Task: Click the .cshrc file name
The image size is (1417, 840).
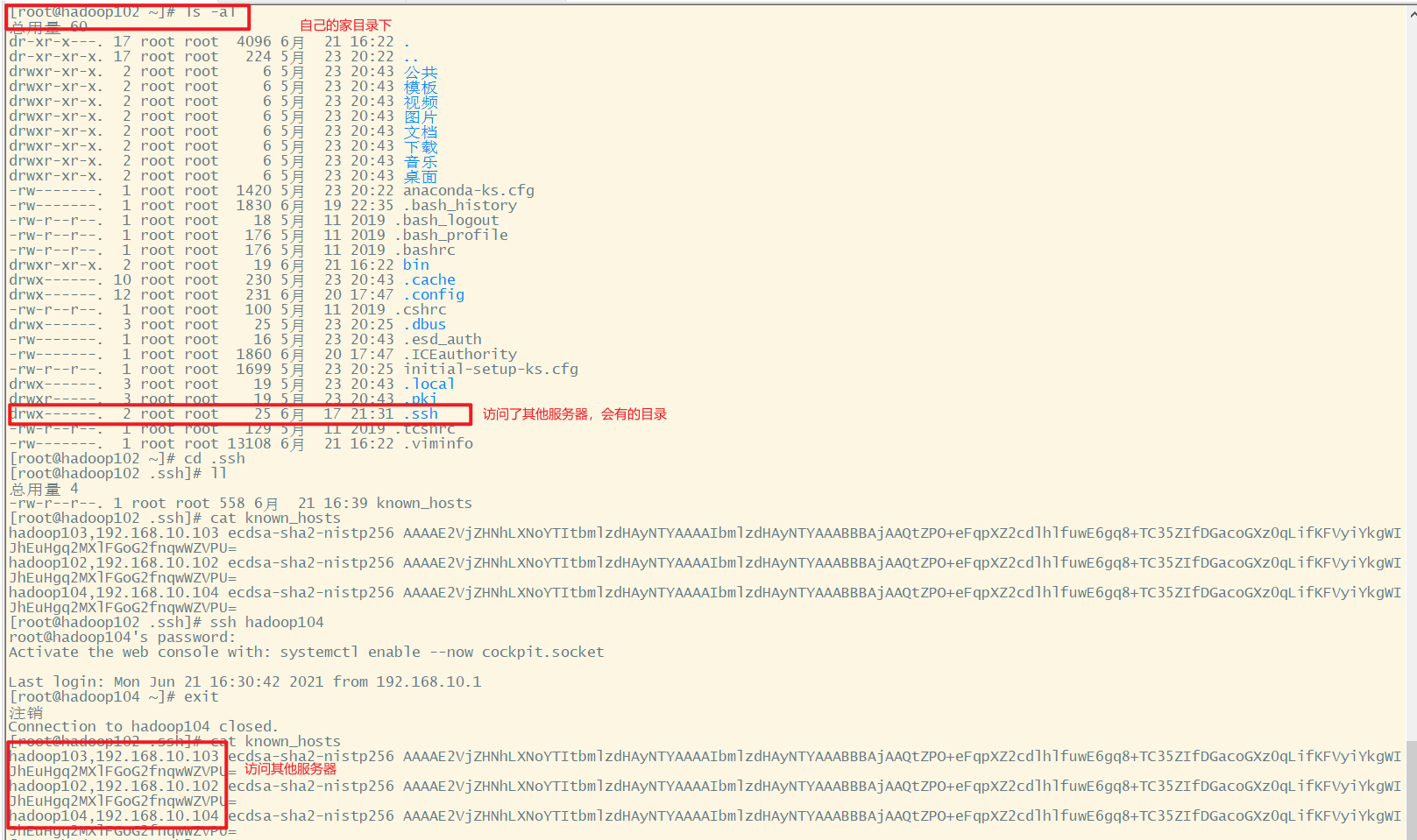Action: (x=421, y=309)
